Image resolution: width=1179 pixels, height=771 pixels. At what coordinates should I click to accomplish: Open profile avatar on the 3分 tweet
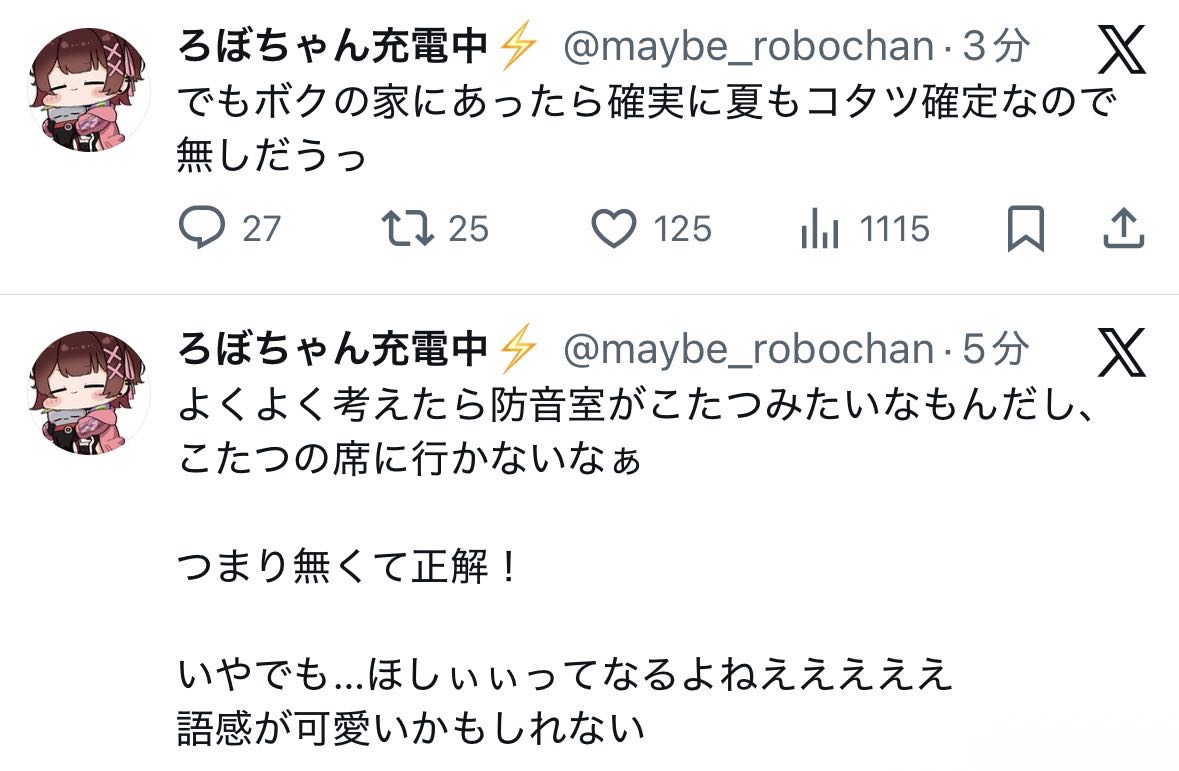[89, 90]
